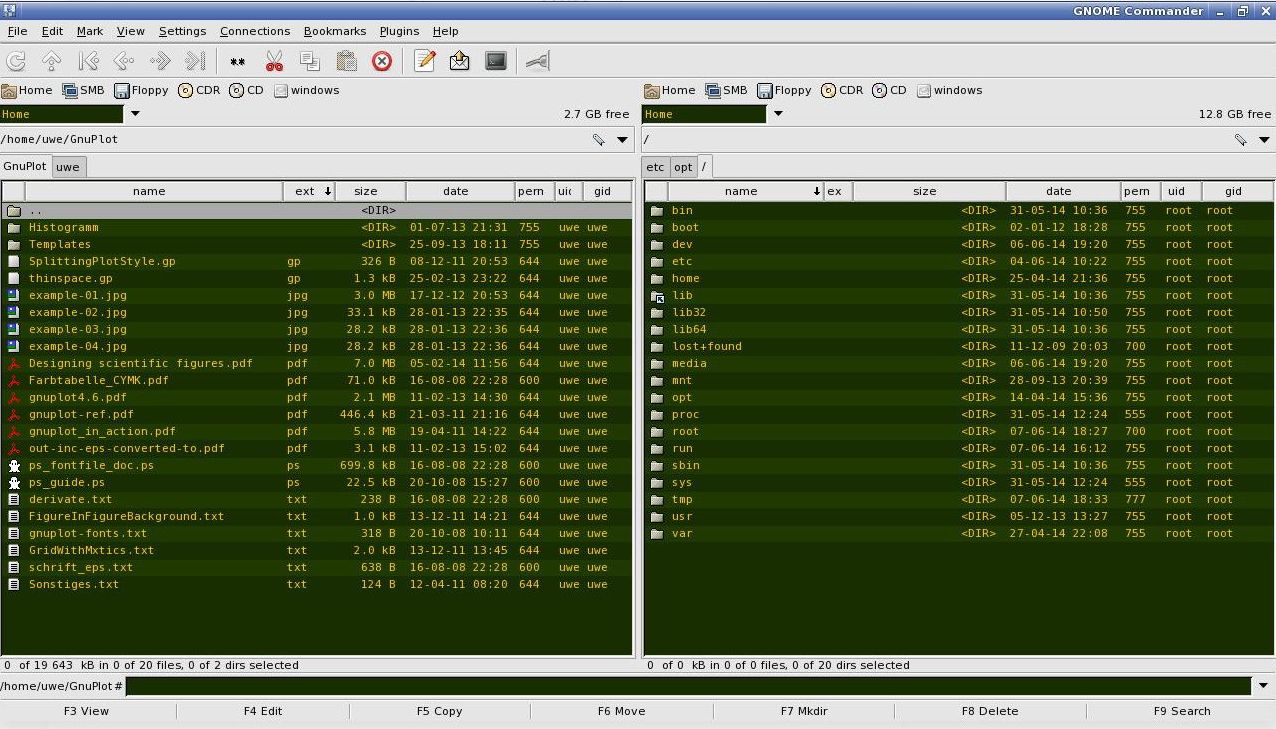Select the Histogramm folder
The height and width of the screenshot is (729, 1276).
click(x=317, y=227)
